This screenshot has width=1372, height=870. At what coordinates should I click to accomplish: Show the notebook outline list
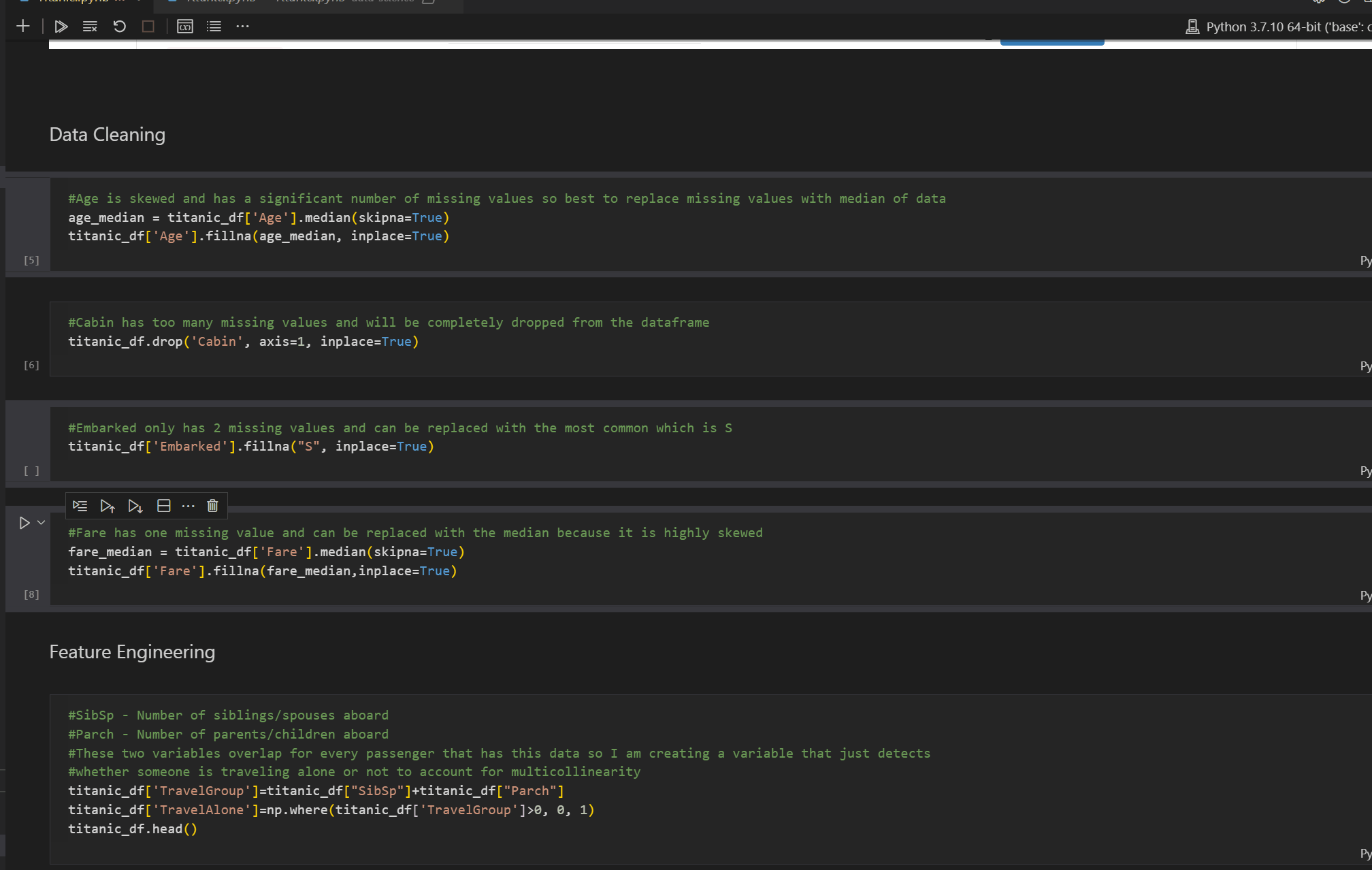[x=214, y=27]
